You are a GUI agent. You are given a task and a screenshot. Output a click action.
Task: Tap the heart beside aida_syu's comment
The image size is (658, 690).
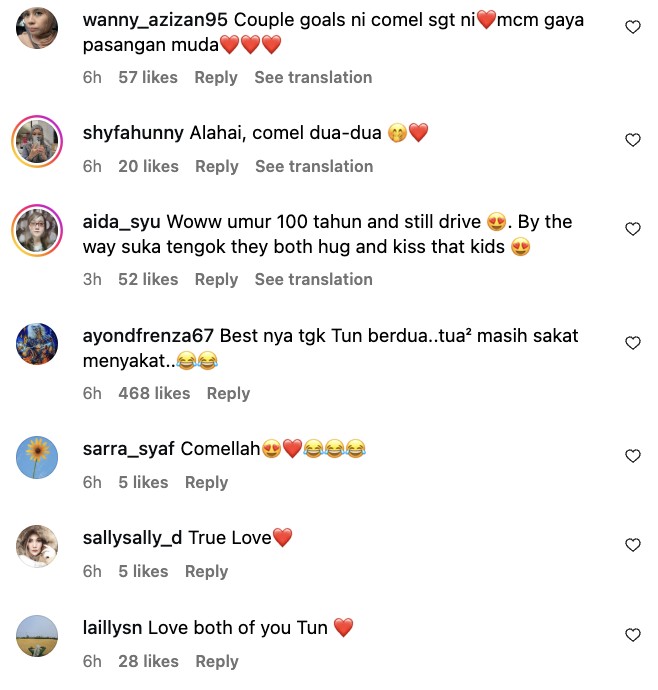point(632,229)
